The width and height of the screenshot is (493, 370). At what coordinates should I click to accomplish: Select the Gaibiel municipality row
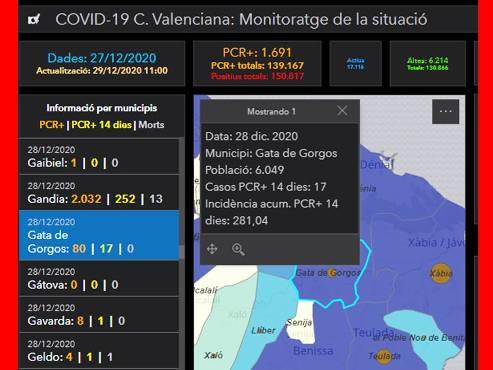pyautogui.click(x=99, y=156)
